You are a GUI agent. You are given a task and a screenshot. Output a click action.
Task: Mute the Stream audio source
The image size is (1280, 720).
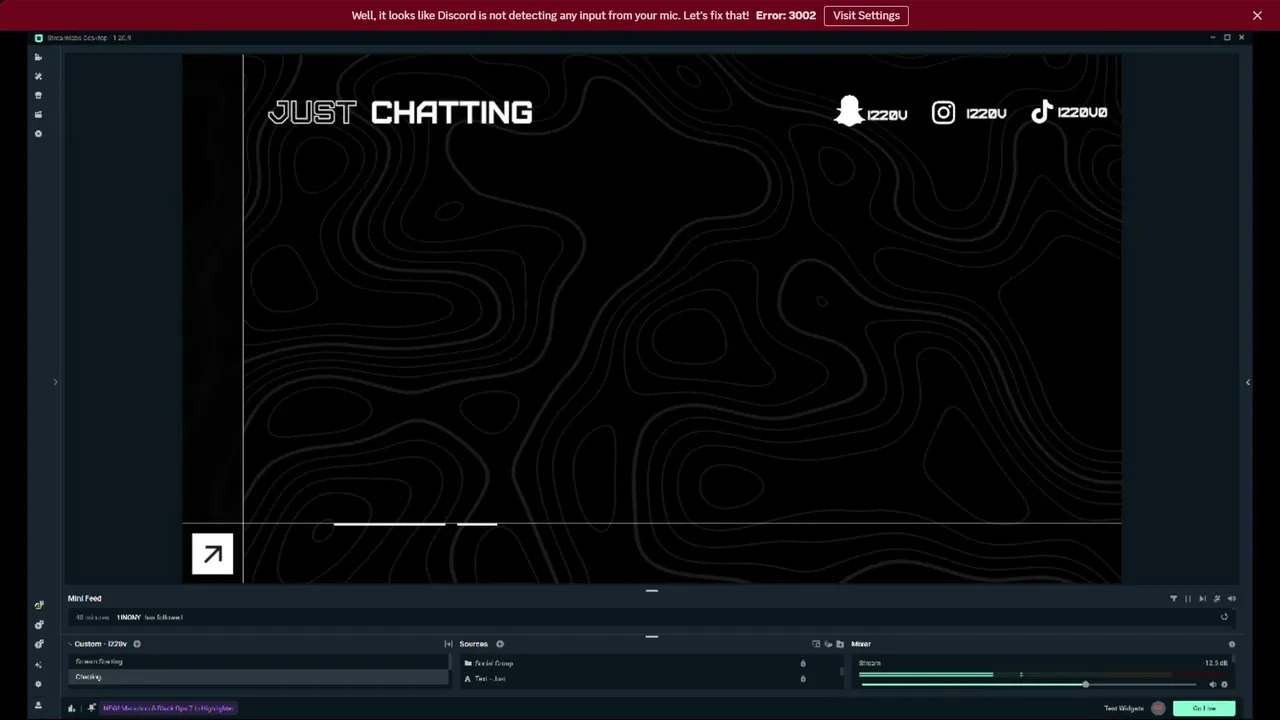point(1213,685)
